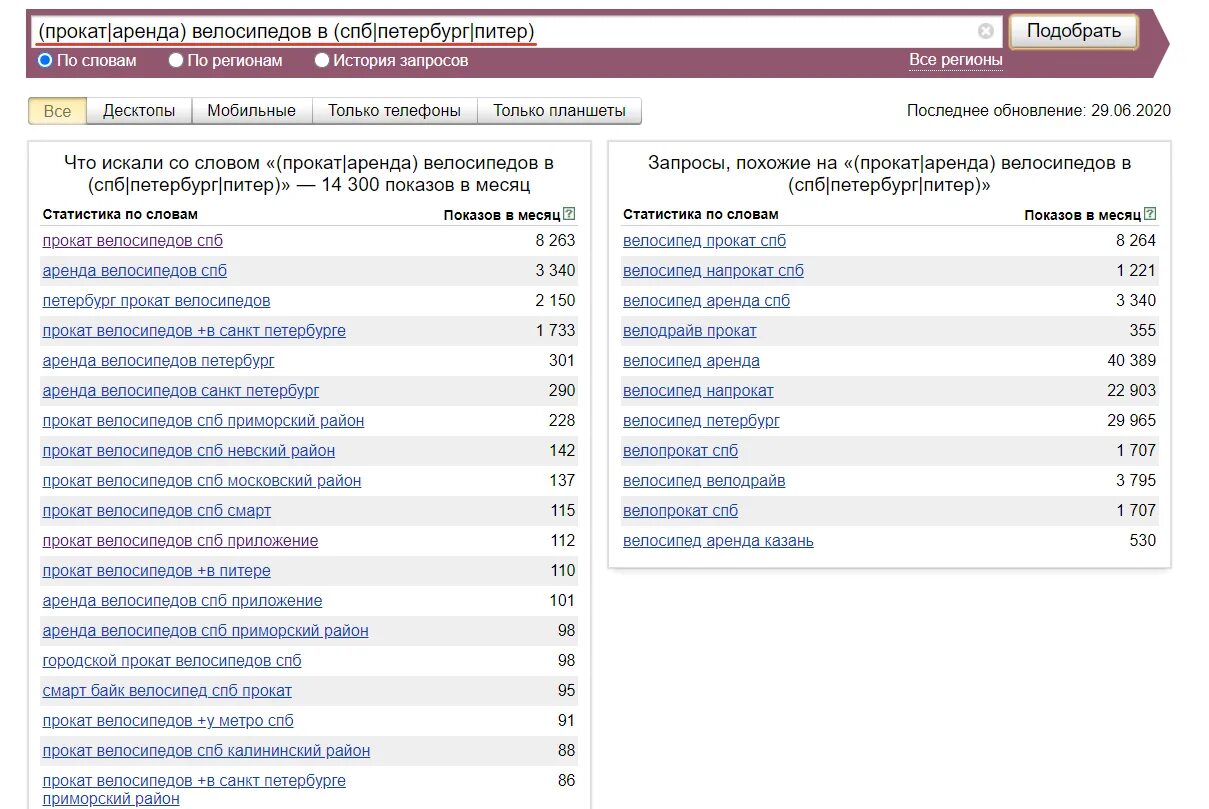
Task: Open 'велосипед аренда' similar query
Action: tap(691, 361)
